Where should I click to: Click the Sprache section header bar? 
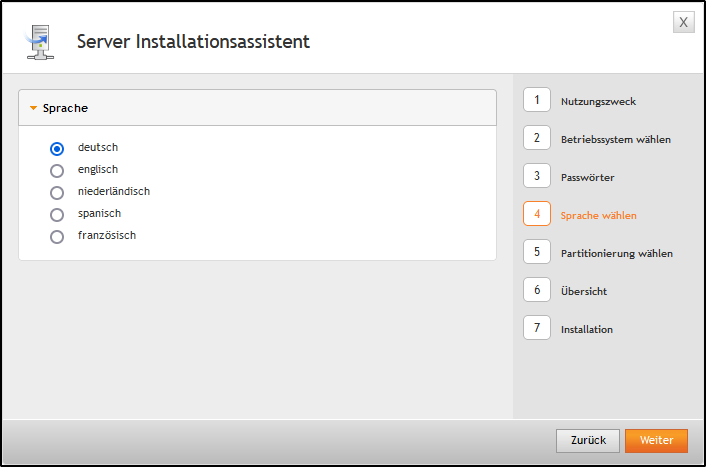coord(257,108)
